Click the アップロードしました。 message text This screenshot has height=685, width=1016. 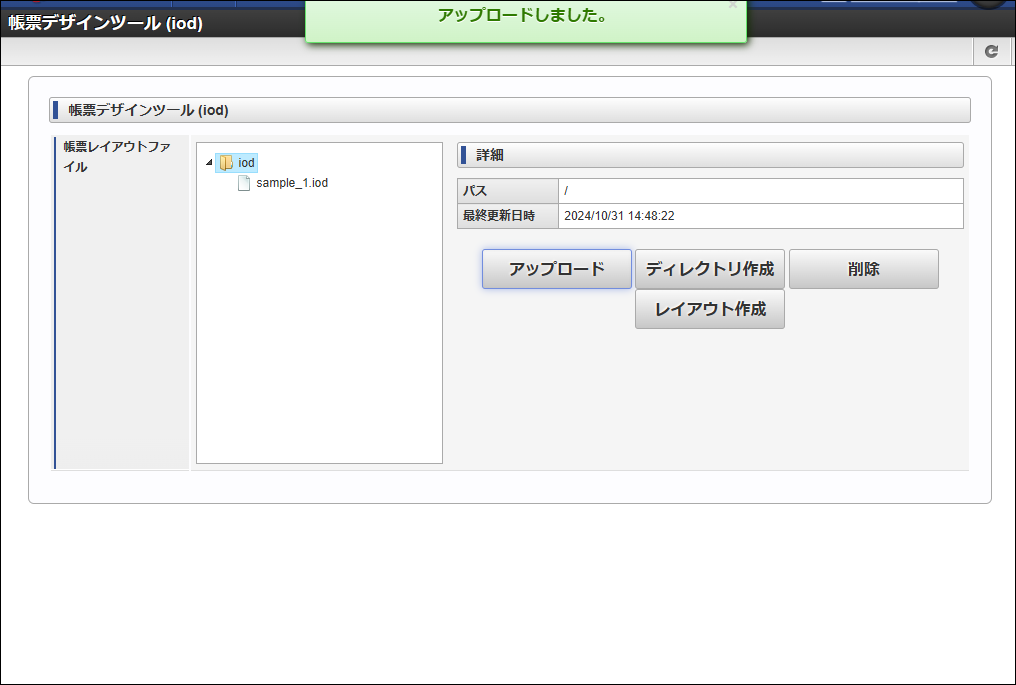pos(524,15)
